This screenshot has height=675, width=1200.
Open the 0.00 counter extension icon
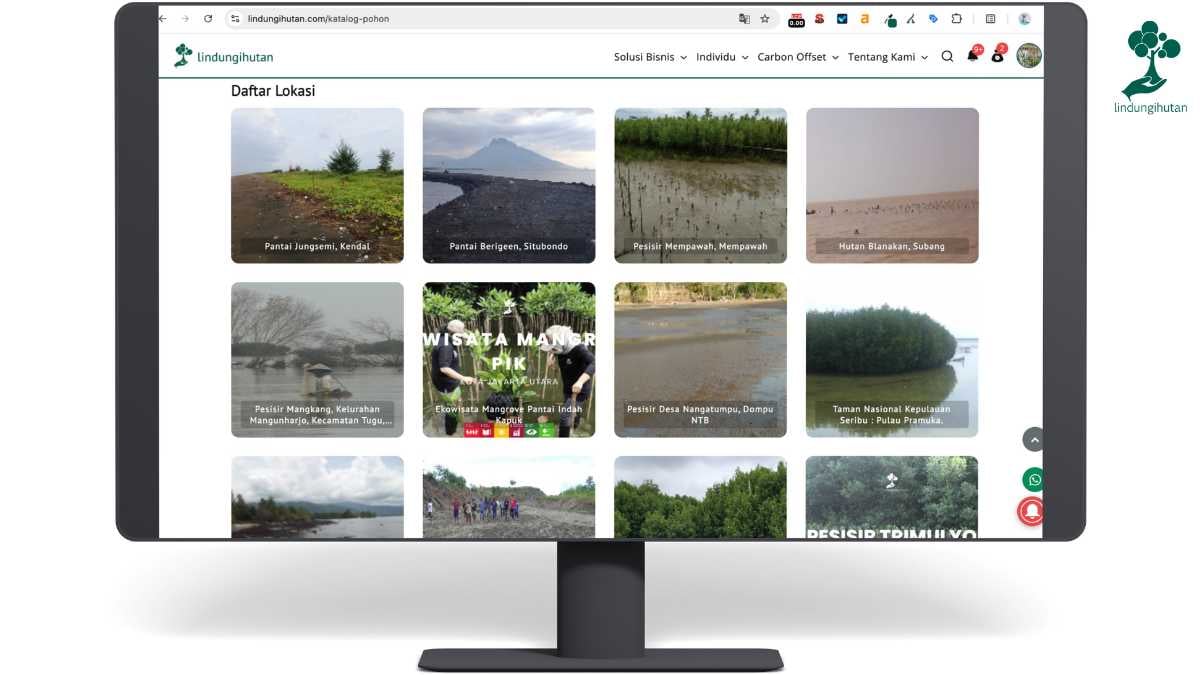click(x=796, y=19)
